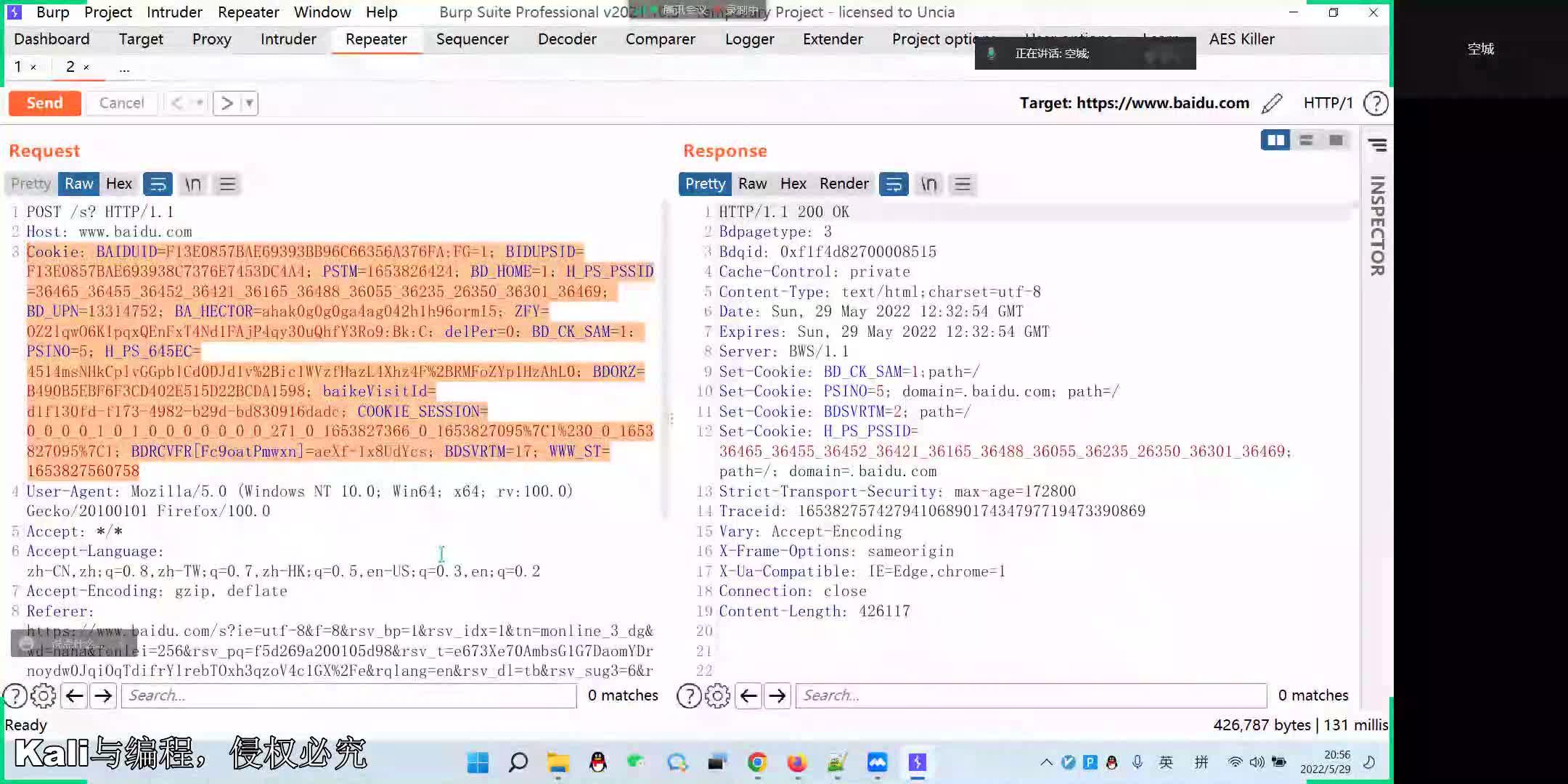Open File Explorer from taskbar

tap(558, 762)
